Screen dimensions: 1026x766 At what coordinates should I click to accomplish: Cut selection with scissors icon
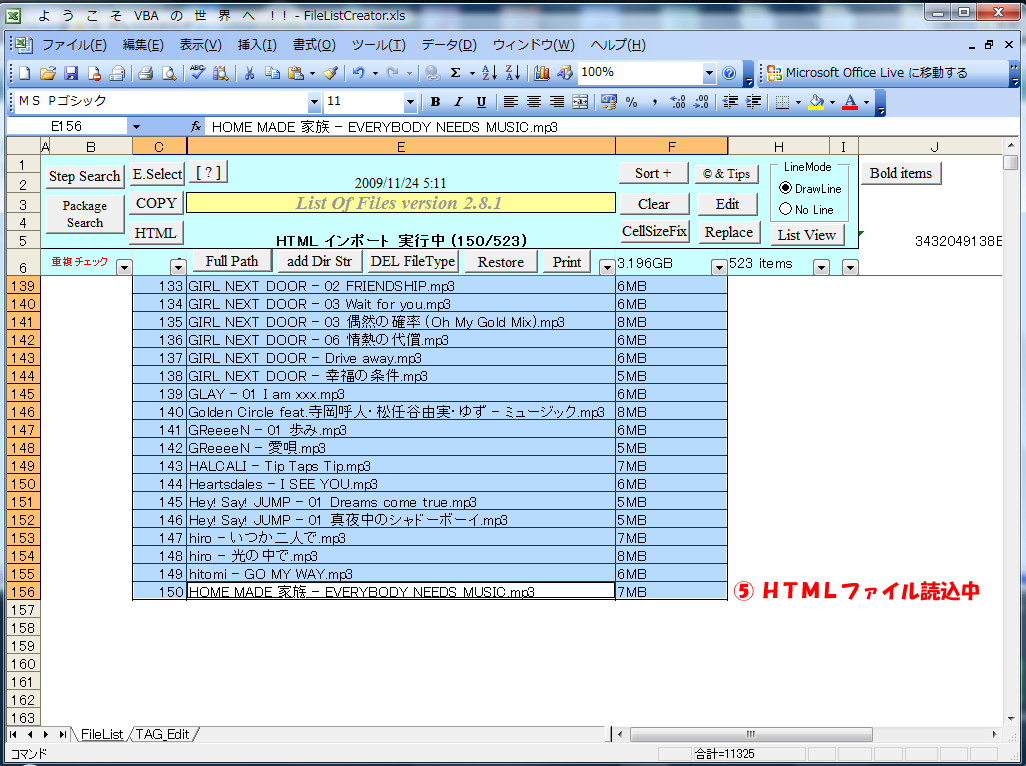249,73
